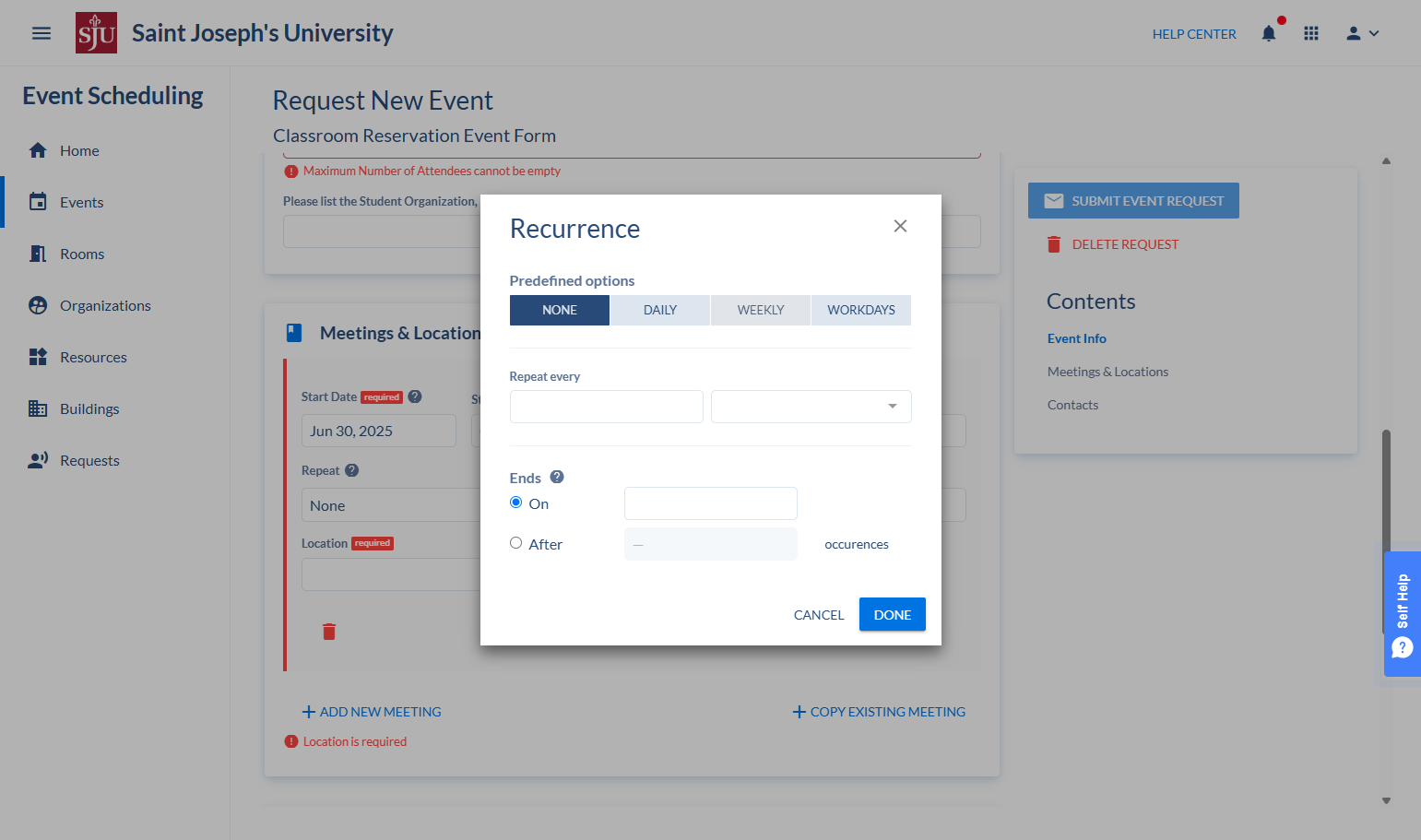Click Add New Meeting

(372, 712)
